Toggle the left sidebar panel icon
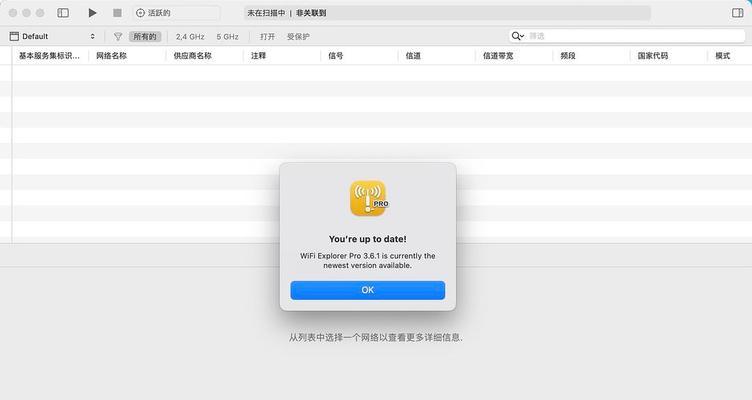 tap(63, 13)
